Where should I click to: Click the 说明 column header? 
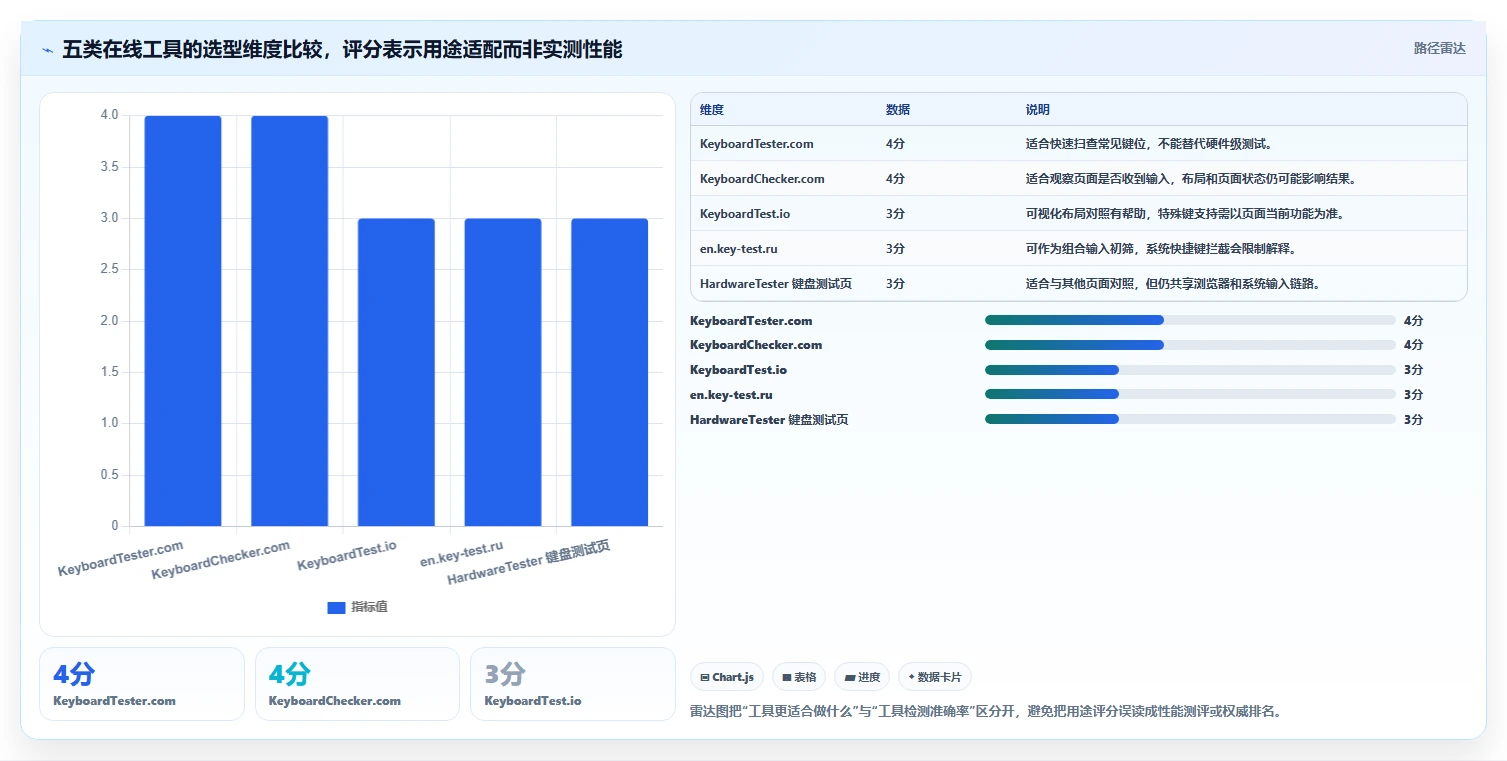click(1038, 110)
